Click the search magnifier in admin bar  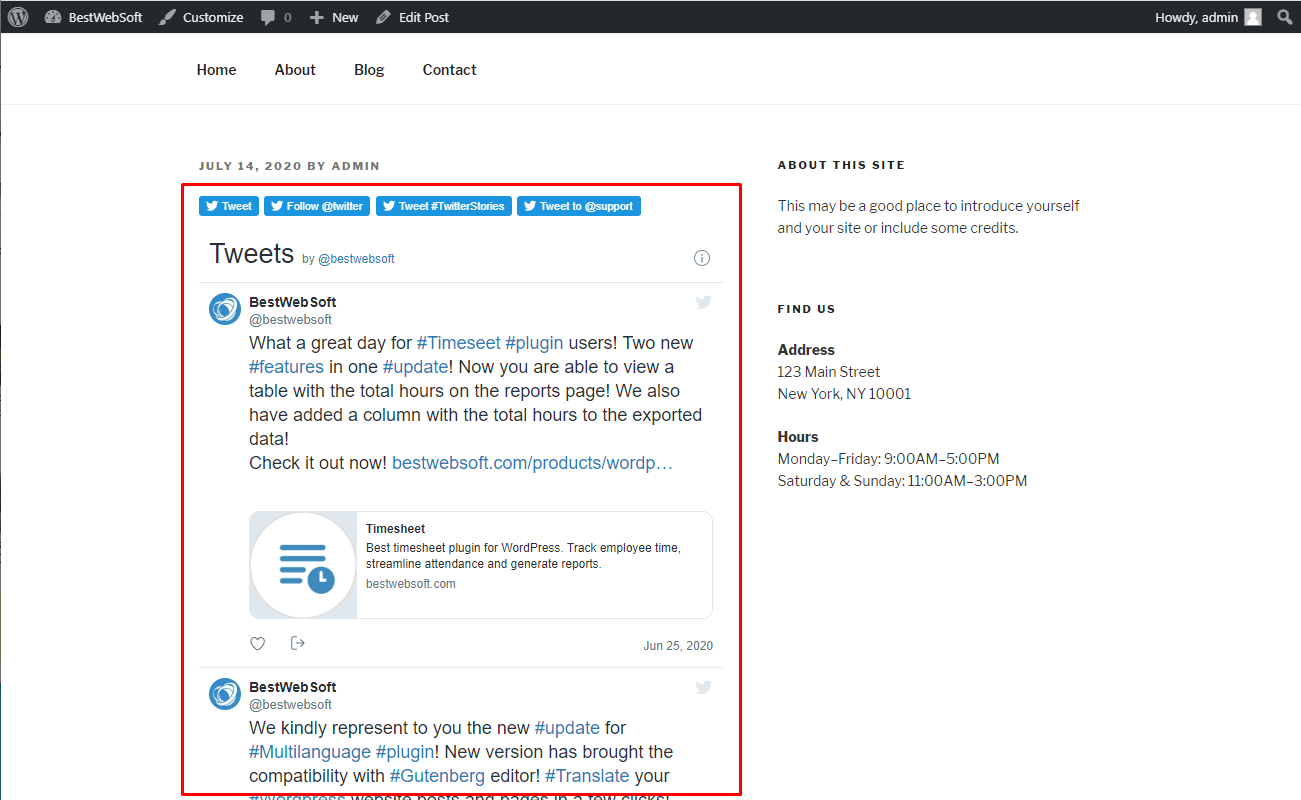pos(1284,17)
